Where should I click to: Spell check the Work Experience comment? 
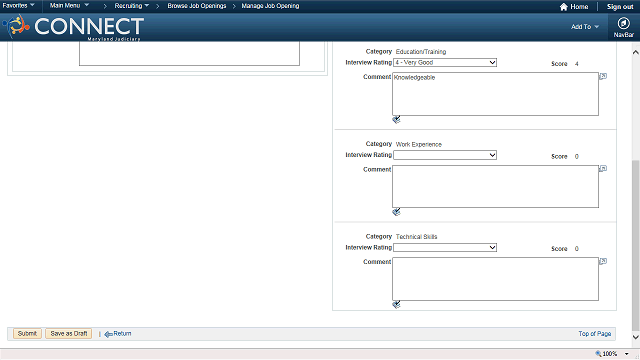click(x=396, y=212)
